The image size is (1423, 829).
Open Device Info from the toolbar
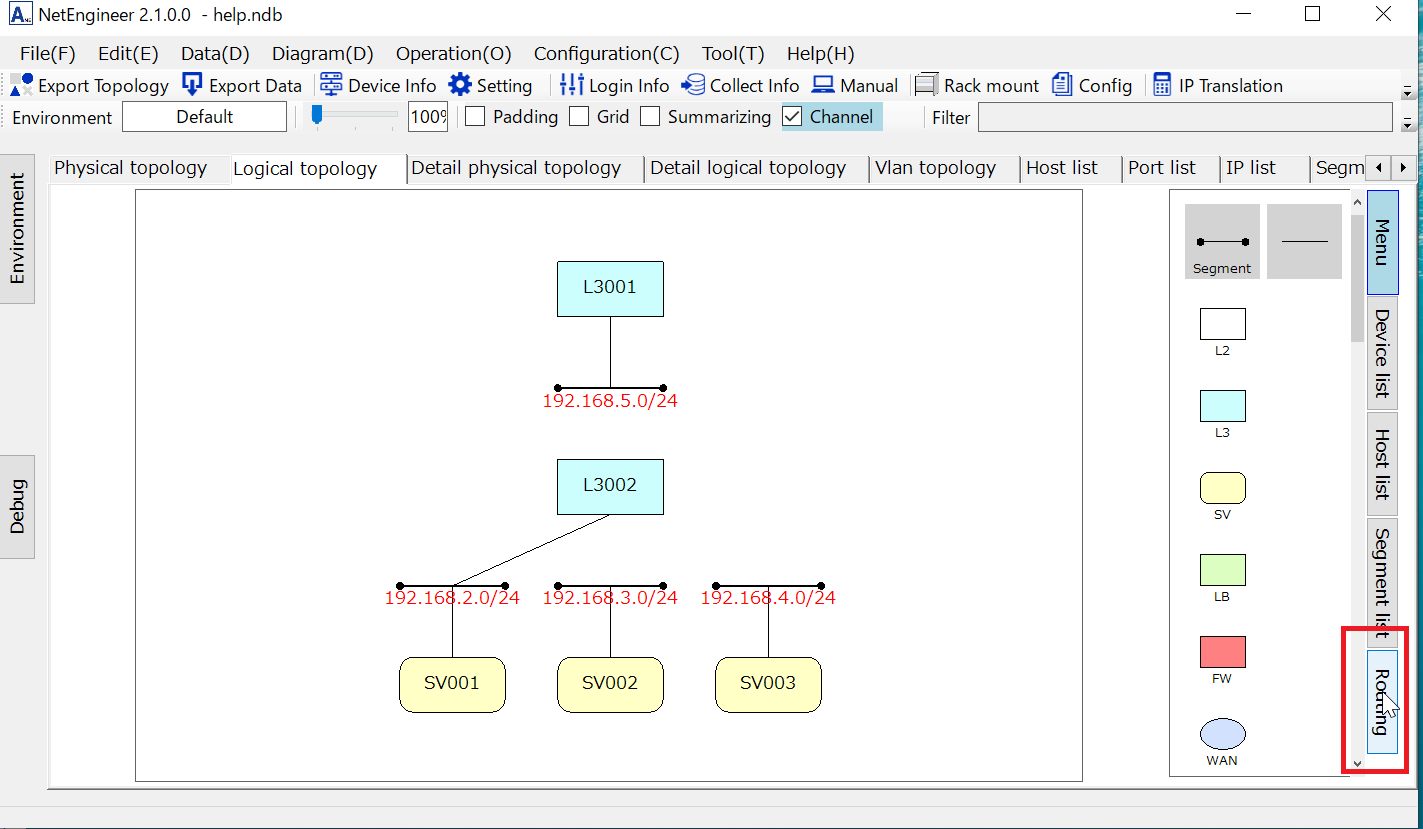point(331,86)
